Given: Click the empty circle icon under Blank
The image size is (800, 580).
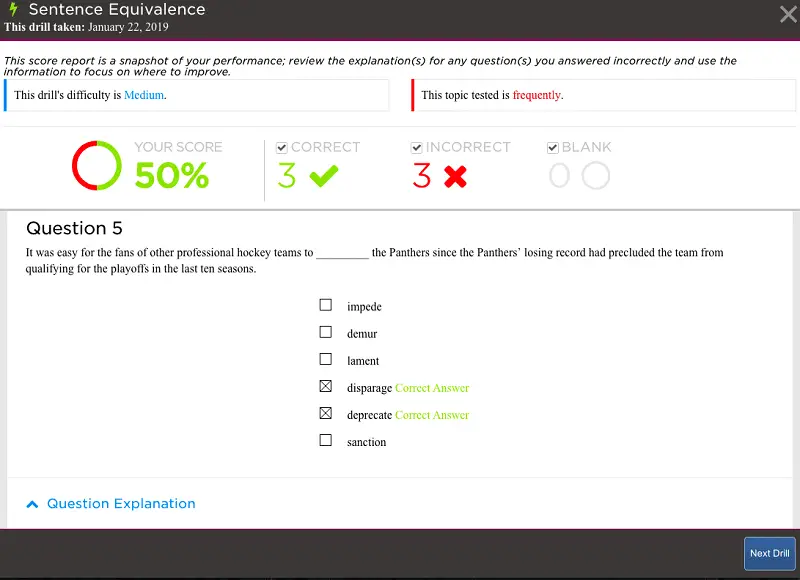Looking at the screenshot, I should (x=595, y=177).
